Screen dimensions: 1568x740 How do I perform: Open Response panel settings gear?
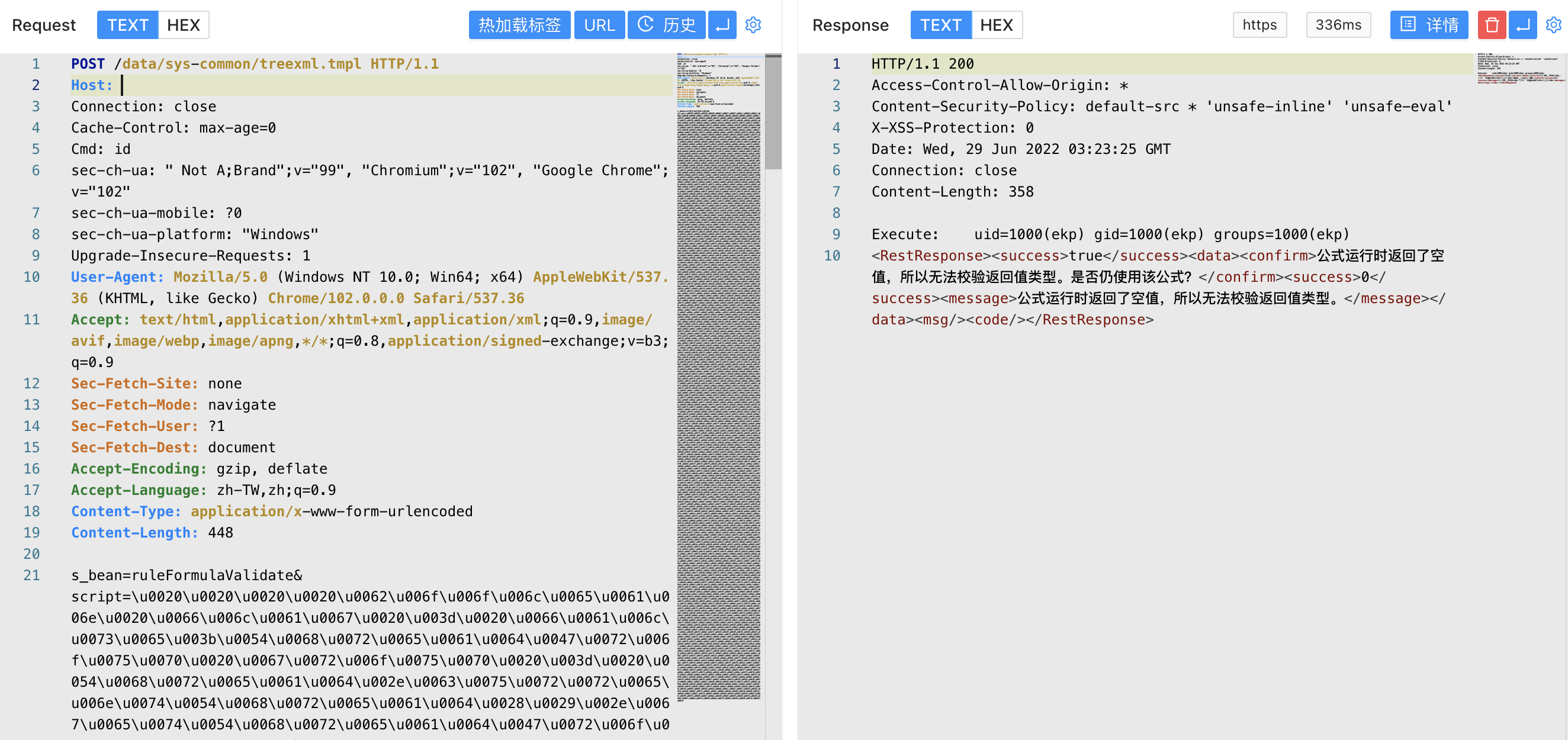(x=1553, y=25)
